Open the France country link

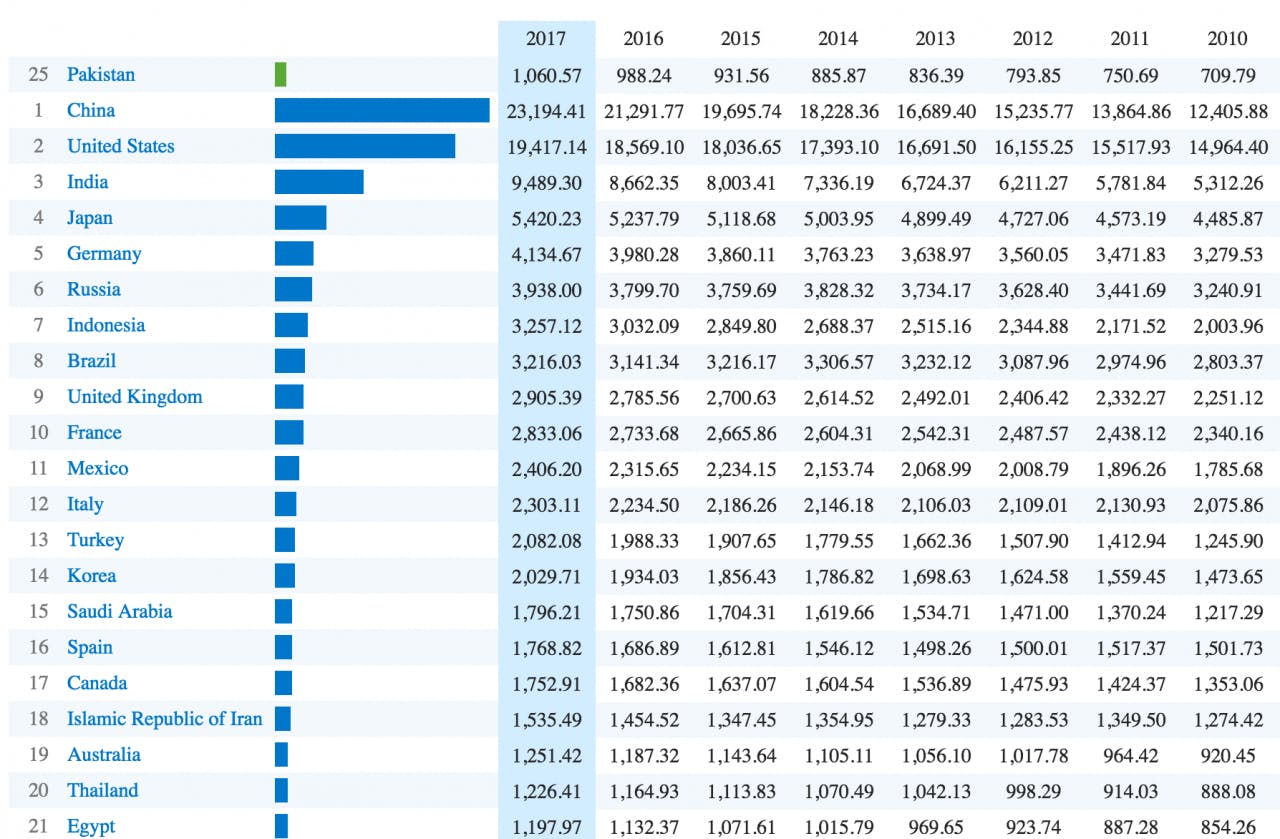94,433
